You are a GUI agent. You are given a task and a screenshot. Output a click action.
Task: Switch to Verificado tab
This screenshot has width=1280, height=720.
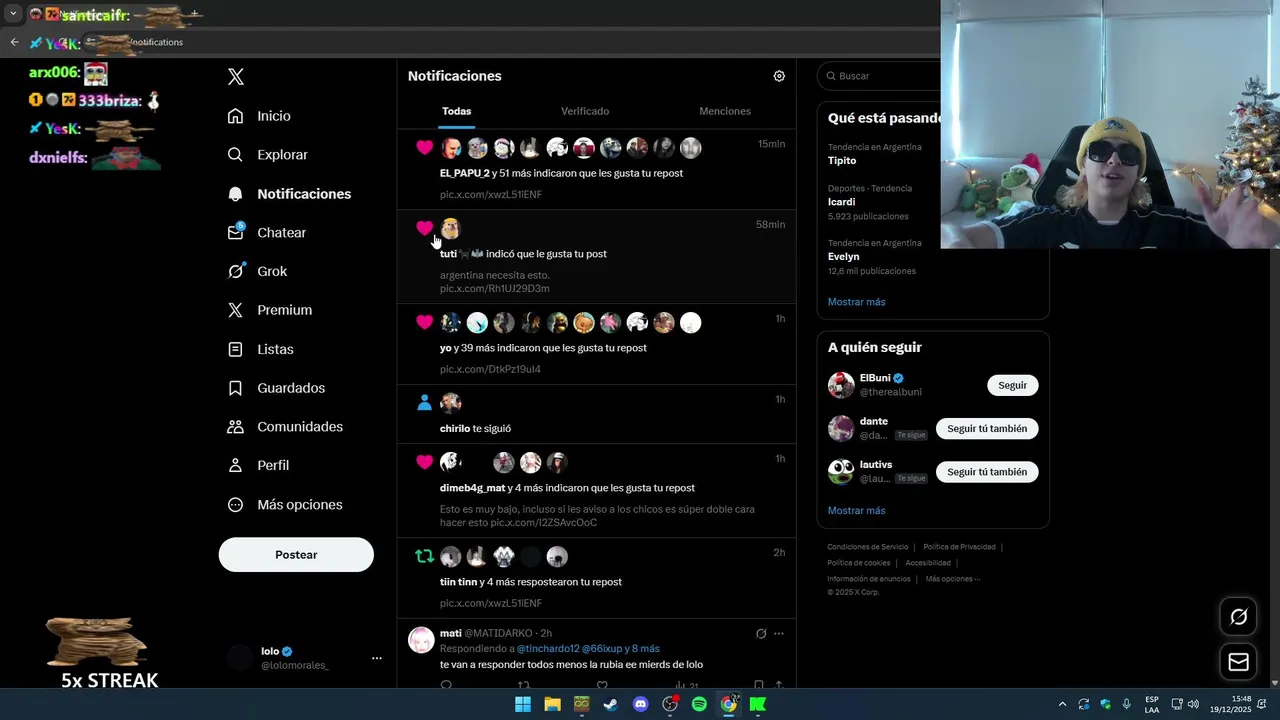point(585,111)
